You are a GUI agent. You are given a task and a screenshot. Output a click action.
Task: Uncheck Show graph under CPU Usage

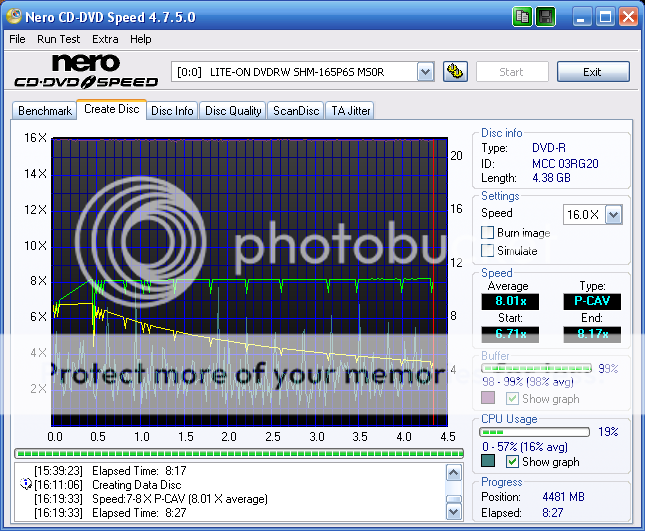point(512,462)
